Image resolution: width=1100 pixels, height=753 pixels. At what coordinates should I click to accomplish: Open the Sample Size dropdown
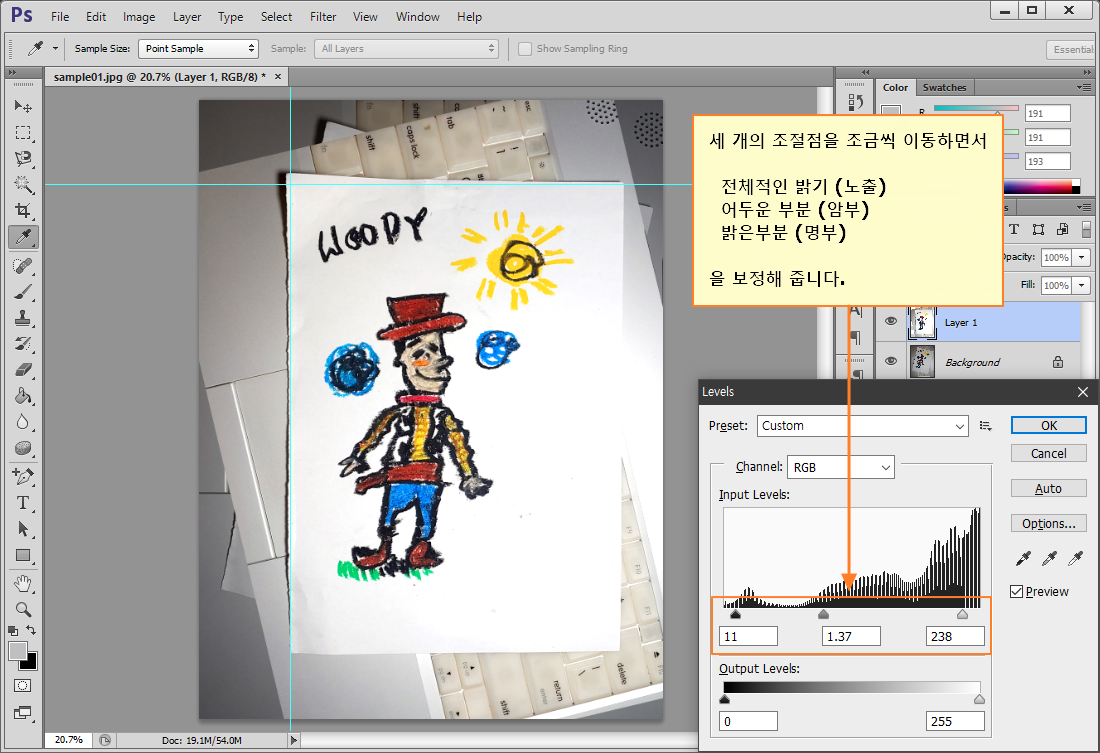click(x=199, y=48)
